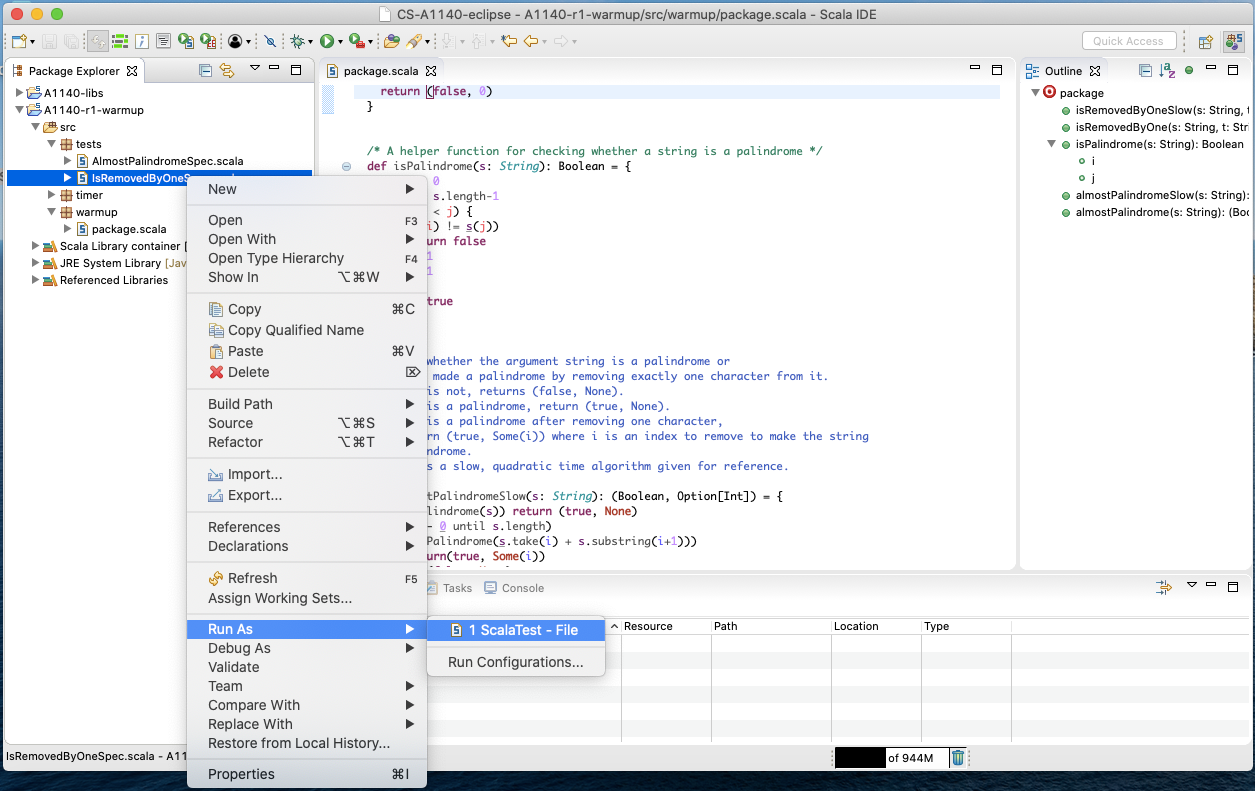The height and width of the screenshot is (791, 1255).
Task: Expand the JRE System Library node
Action: (x=35, y=263)
